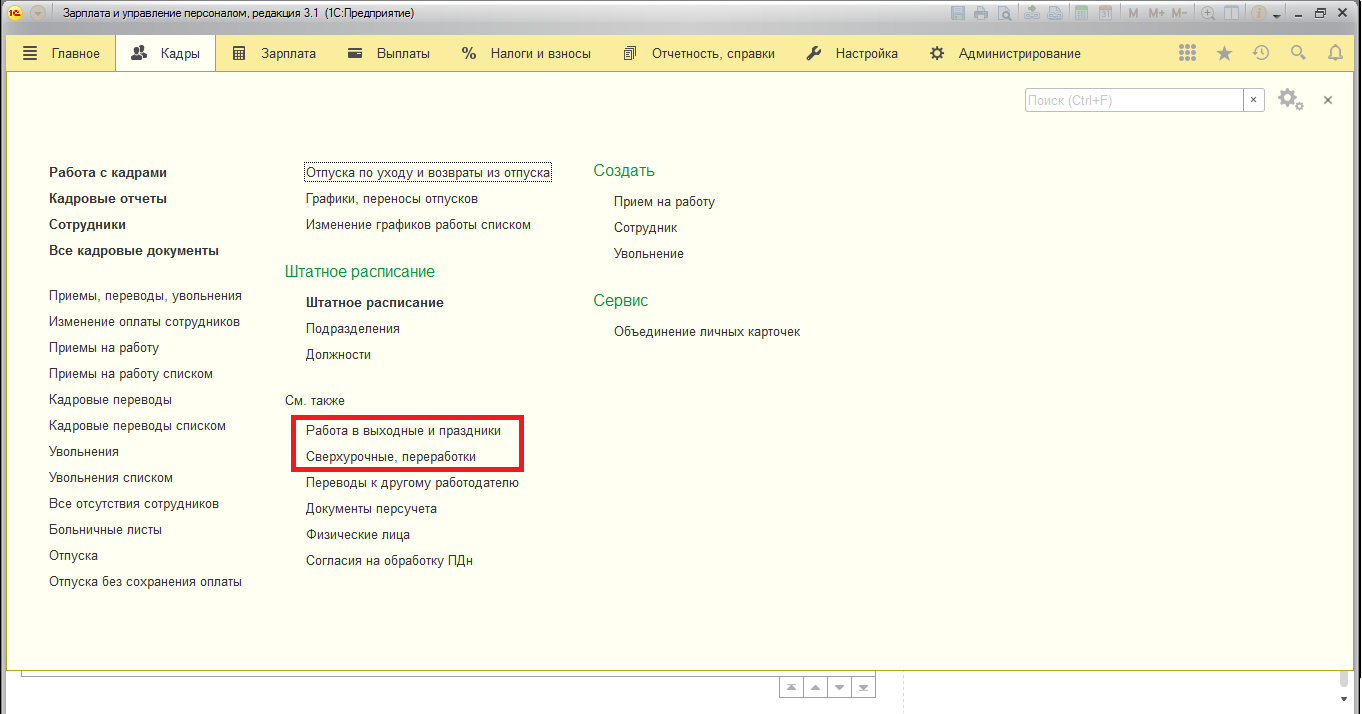Open Изменение оплаты сотрудников
This screenshot has width=1362, height=714.
(x=144, y=322)
